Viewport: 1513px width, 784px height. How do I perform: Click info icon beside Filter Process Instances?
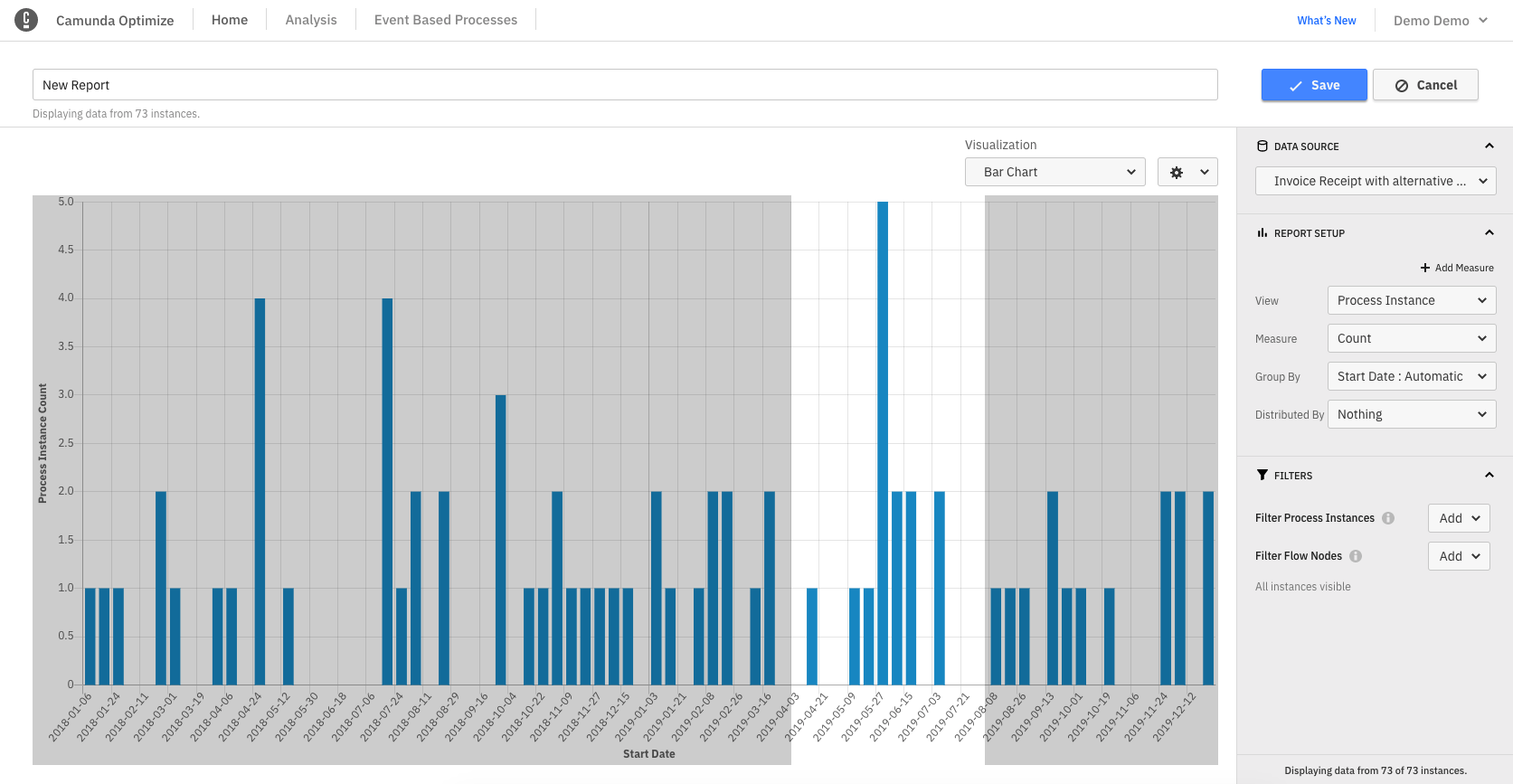pos(1388,518)
